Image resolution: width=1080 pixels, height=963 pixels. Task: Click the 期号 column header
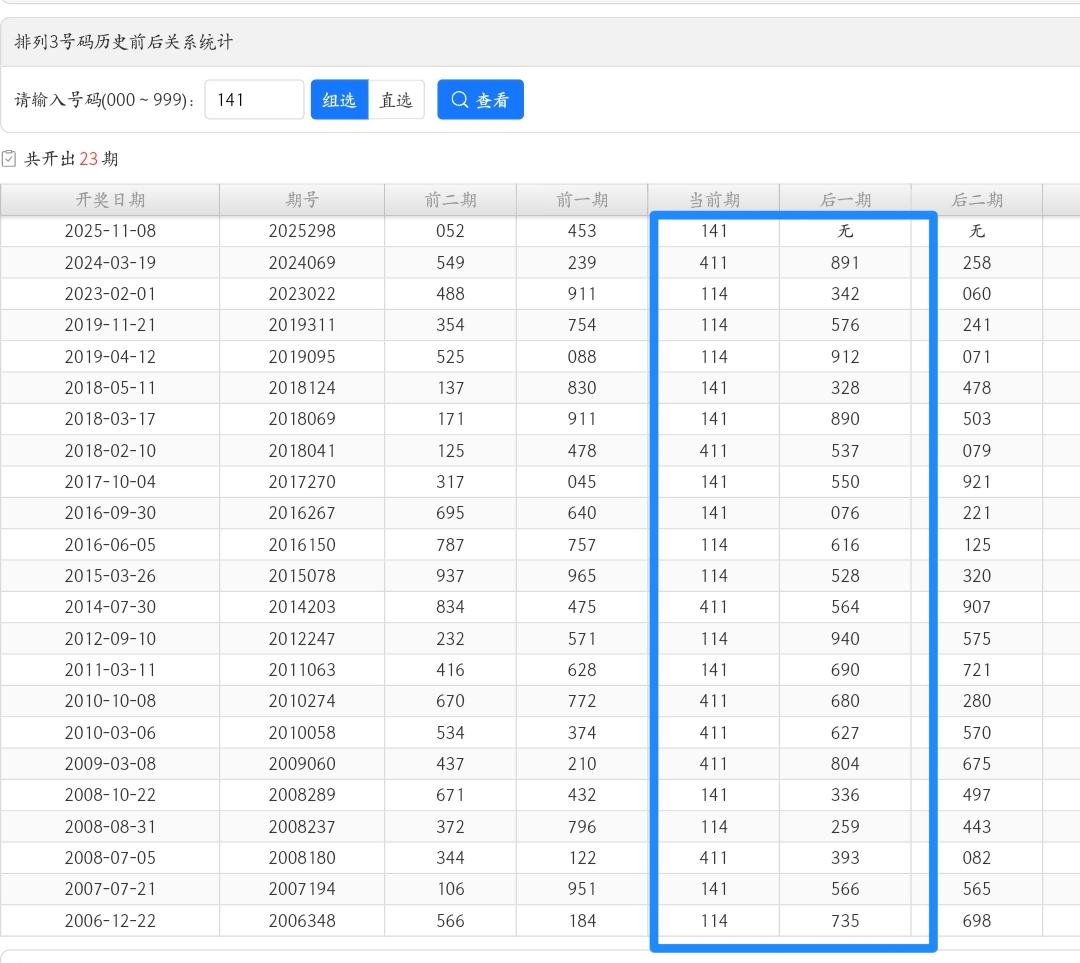click(302, 200)
